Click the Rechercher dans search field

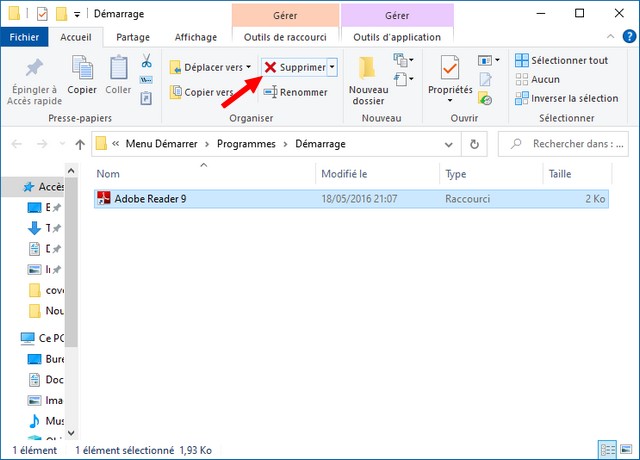point(563,144)
